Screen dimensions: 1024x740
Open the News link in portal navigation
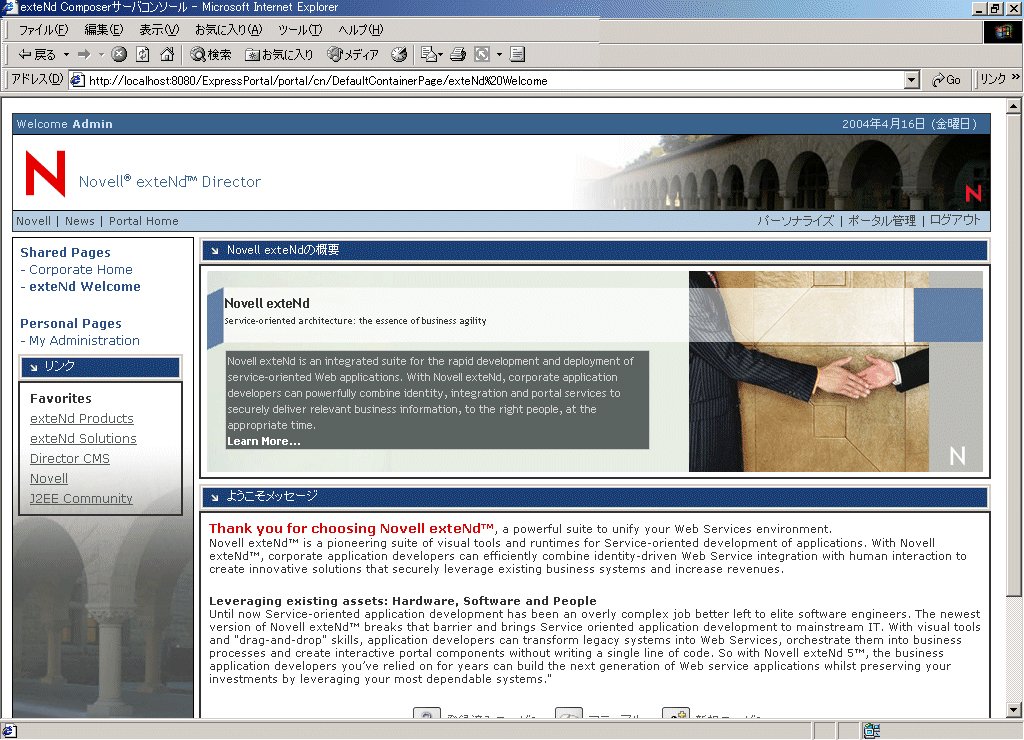(80, 221)
